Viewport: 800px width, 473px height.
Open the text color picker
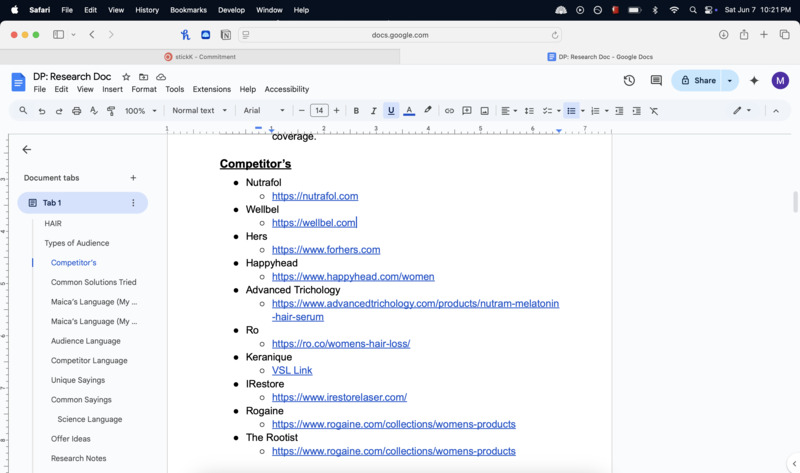(409, 111)
